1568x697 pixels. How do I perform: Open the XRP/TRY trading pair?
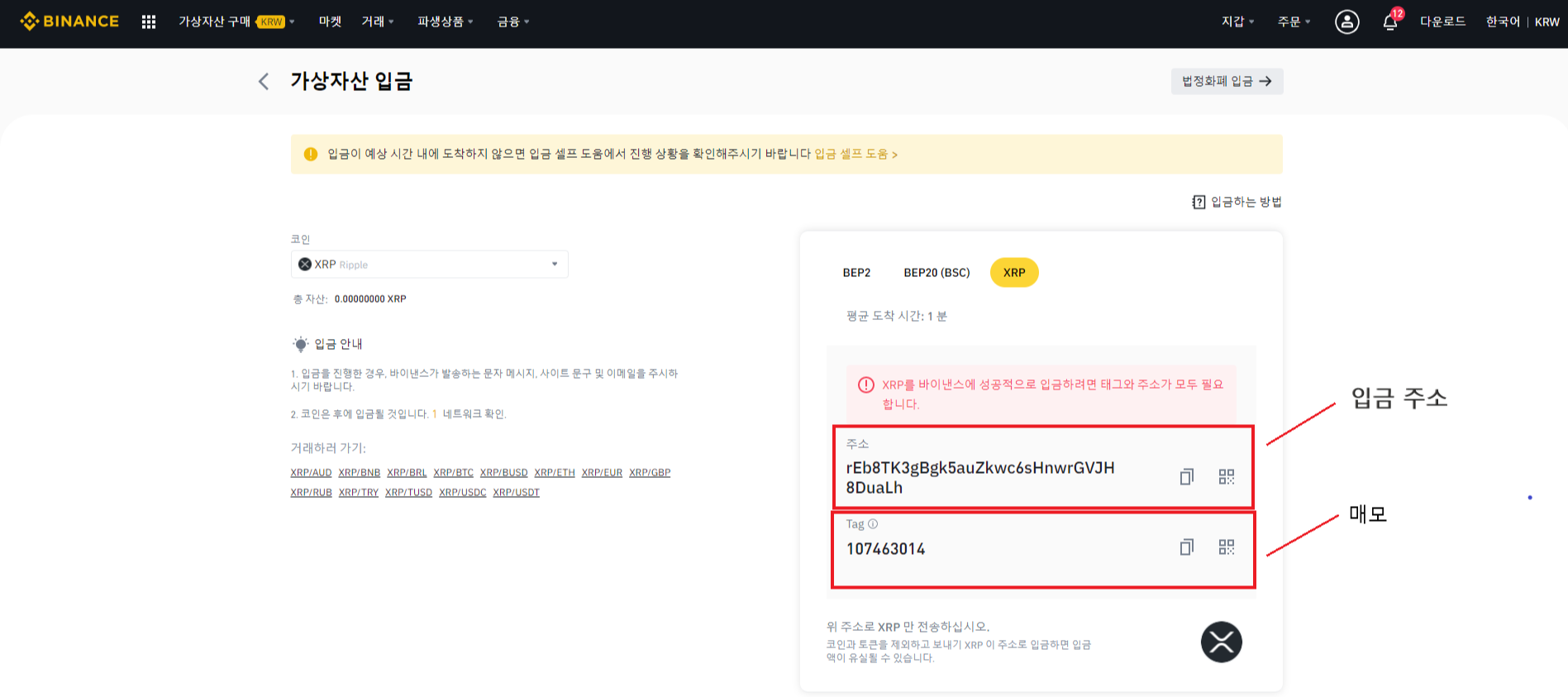tap(359, 493)
